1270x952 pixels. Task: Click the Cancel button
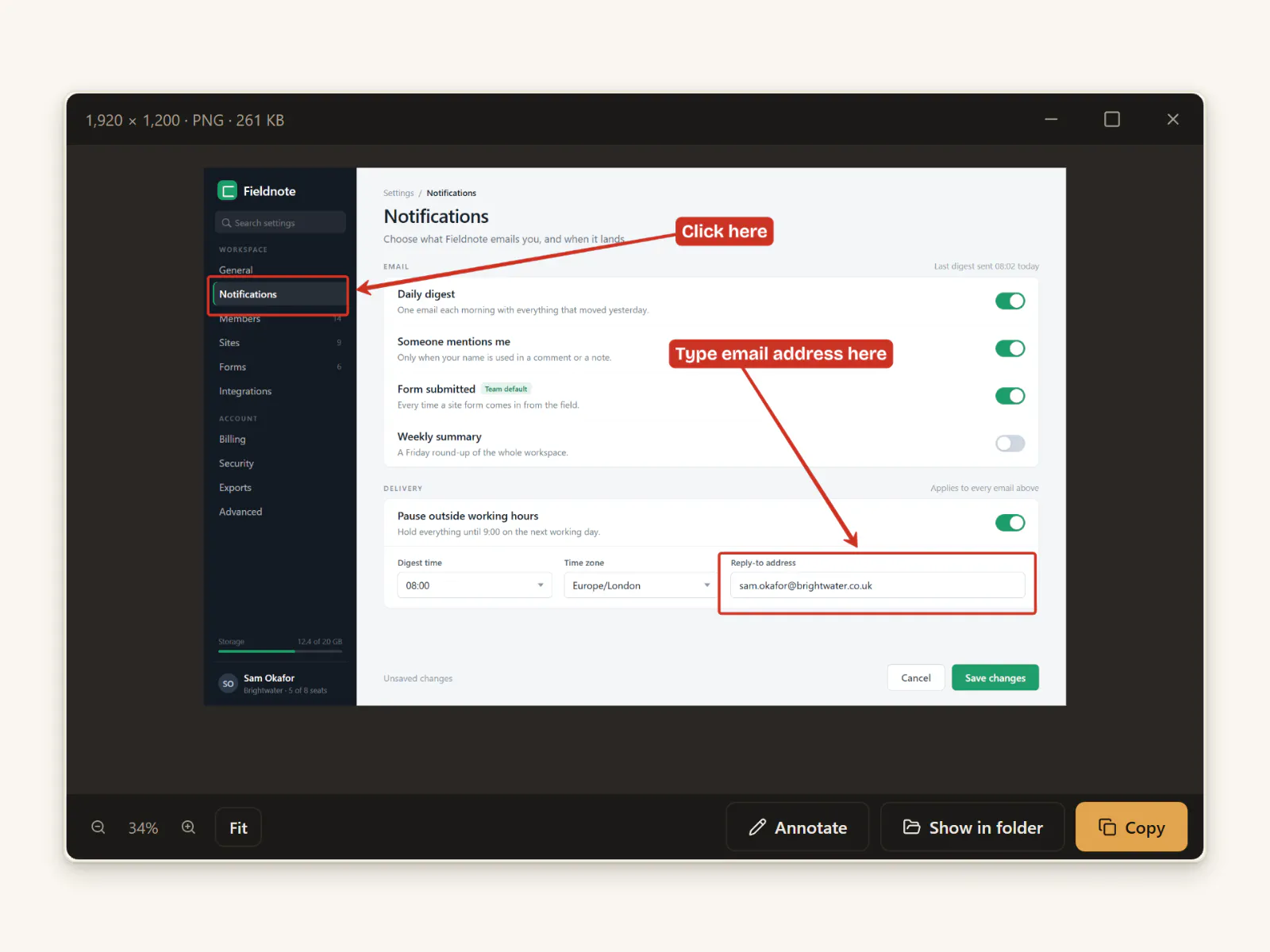point(916,678)
